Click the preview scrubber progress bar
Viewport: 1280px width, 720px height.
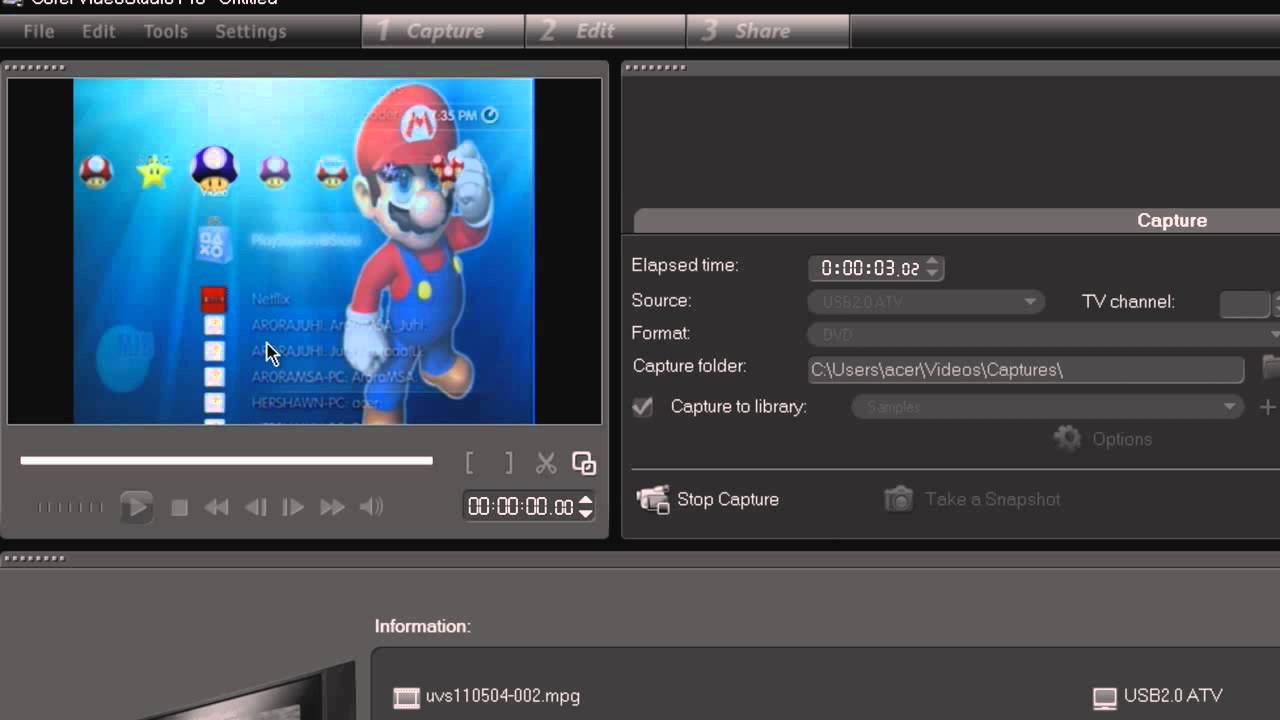pyautogui.click(x=226, y=461)
